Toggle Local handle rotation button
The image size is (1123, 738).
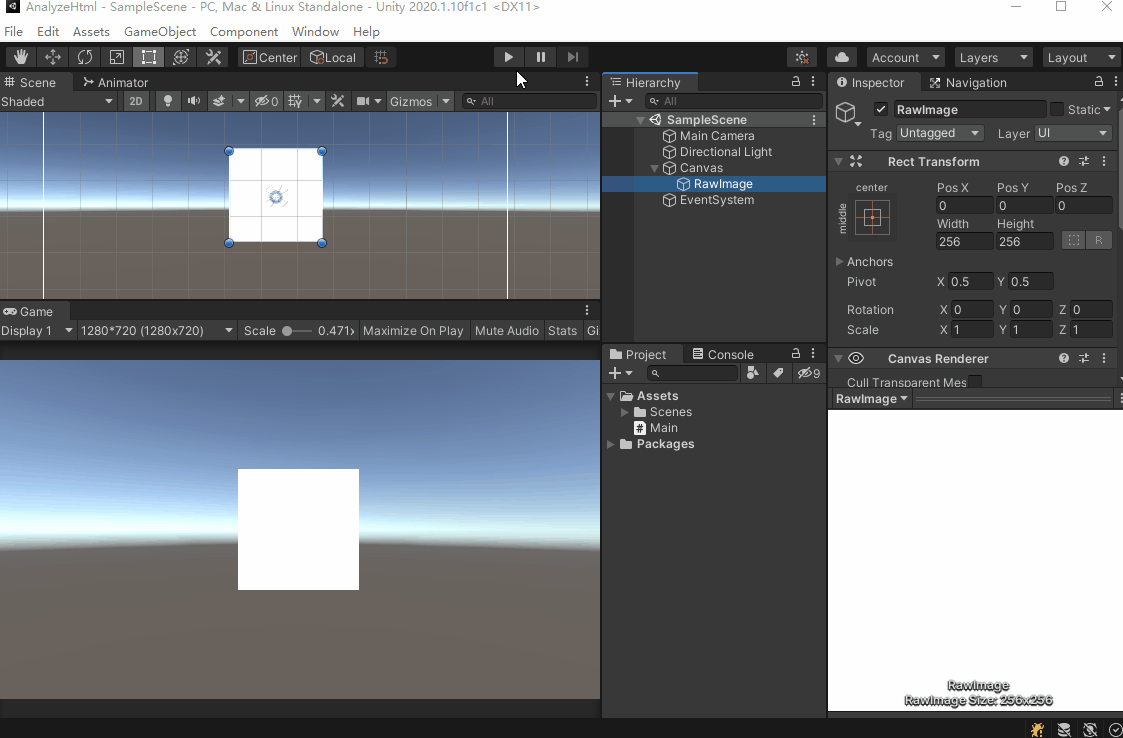pos(333,57)
